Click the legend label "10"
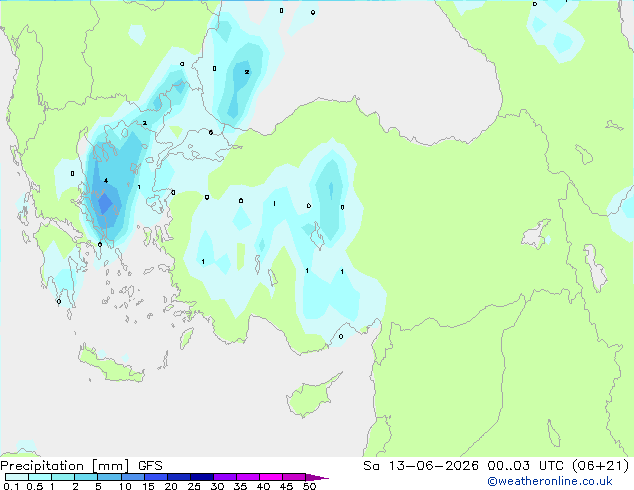 coord(125,486)
